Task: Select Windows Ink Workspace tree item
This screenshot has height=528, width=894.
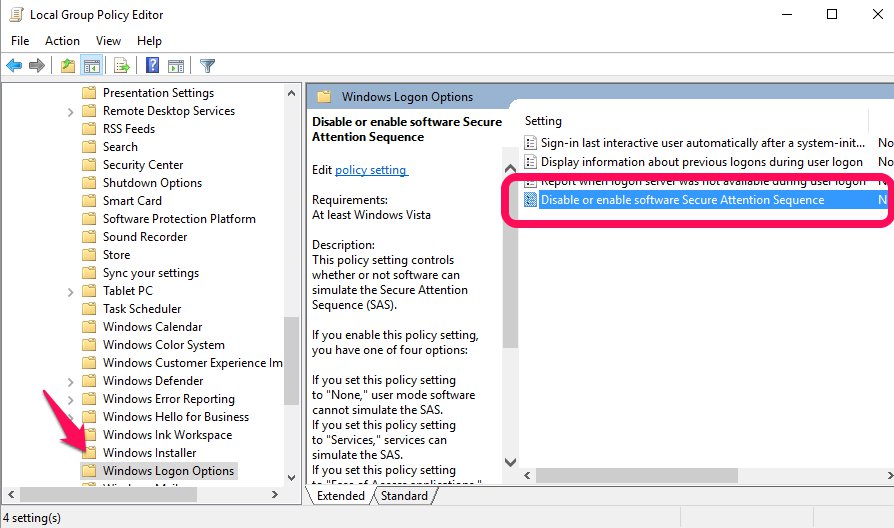Action: point(167,434)
